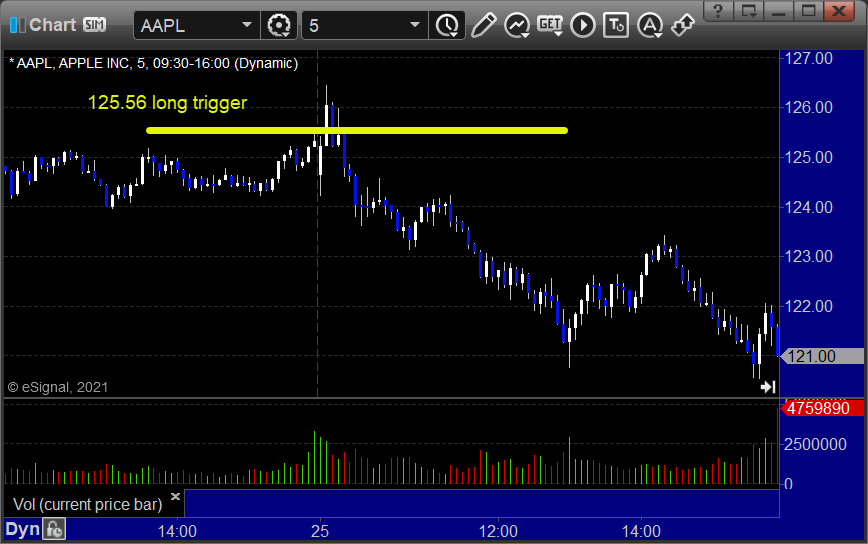The image size is (868, 544).
Task: Click the chart title 'AAPL, APPLE INC, 5'
Action: (x=81, y=64)
